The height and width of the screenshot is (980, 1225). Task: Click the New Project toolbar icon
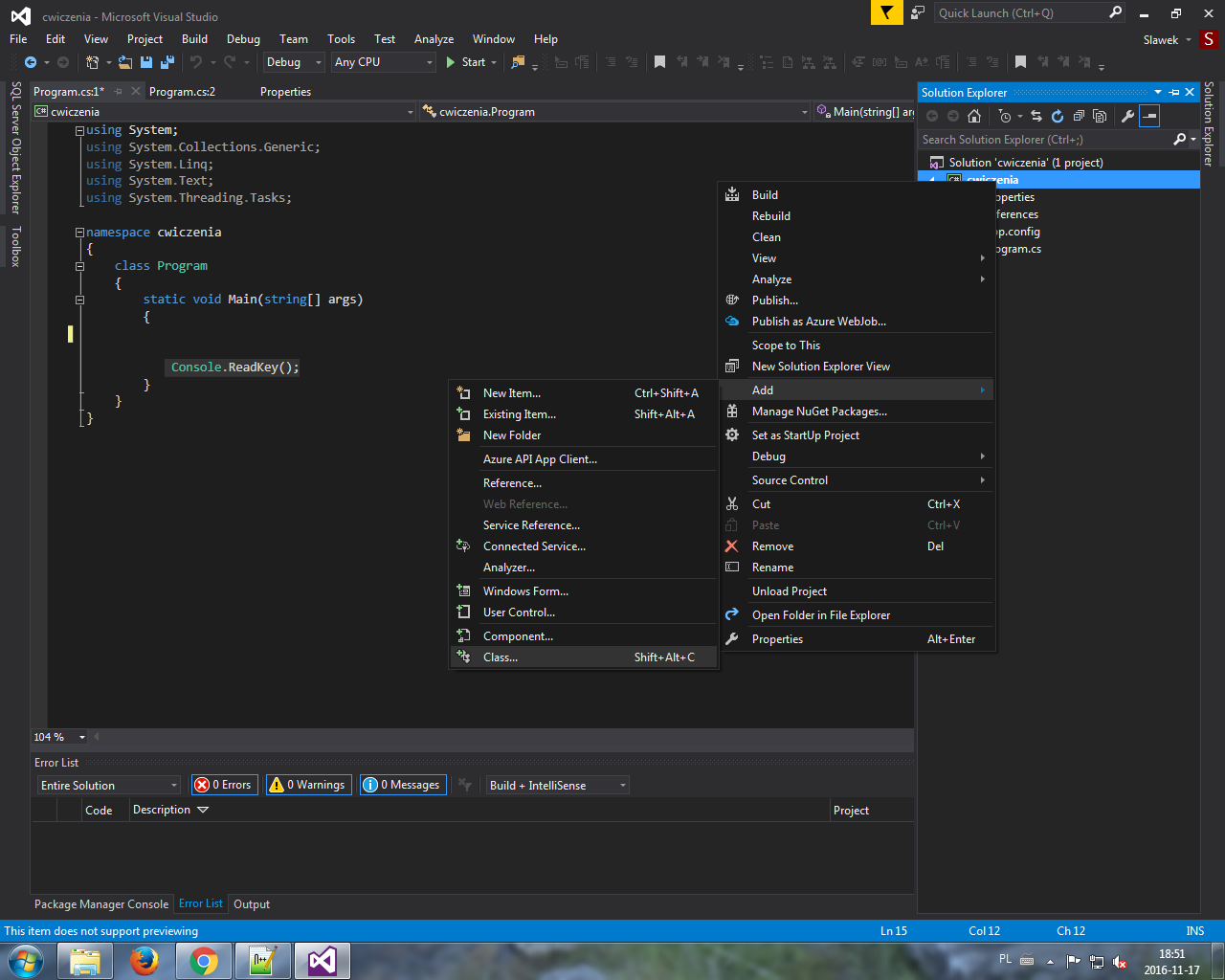pyautogui.click(x=92, y=62)
